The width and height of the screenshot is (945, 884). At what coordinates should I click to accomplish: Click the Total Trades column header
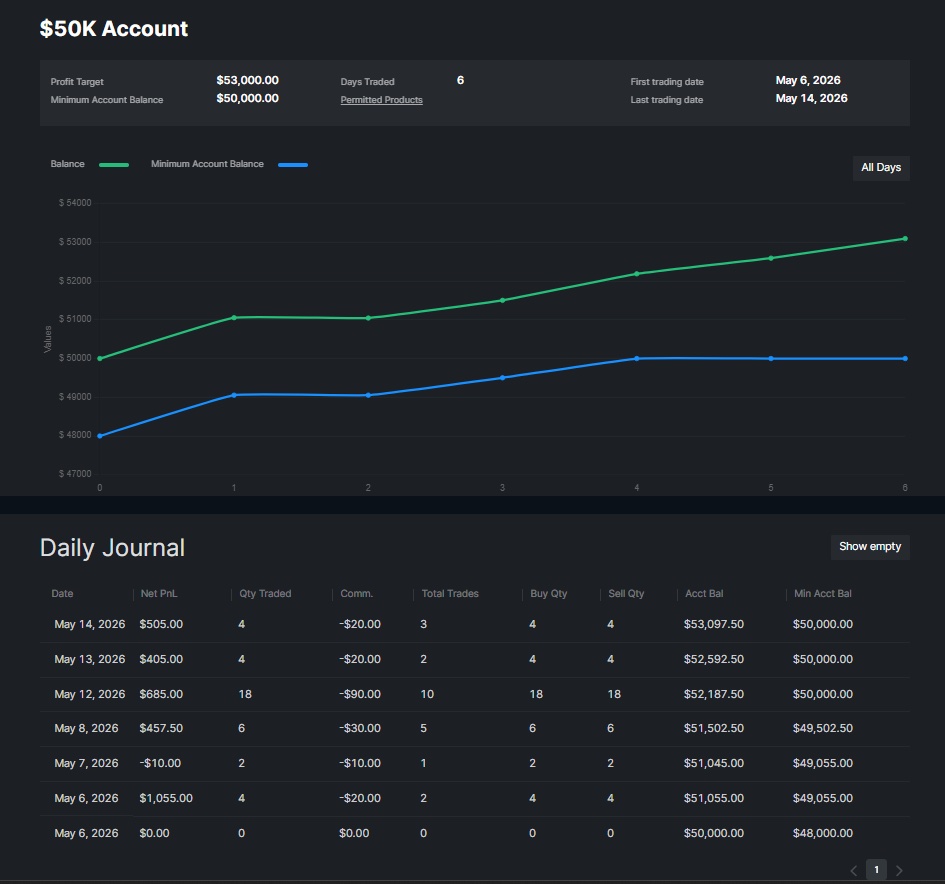click(450, 594)
